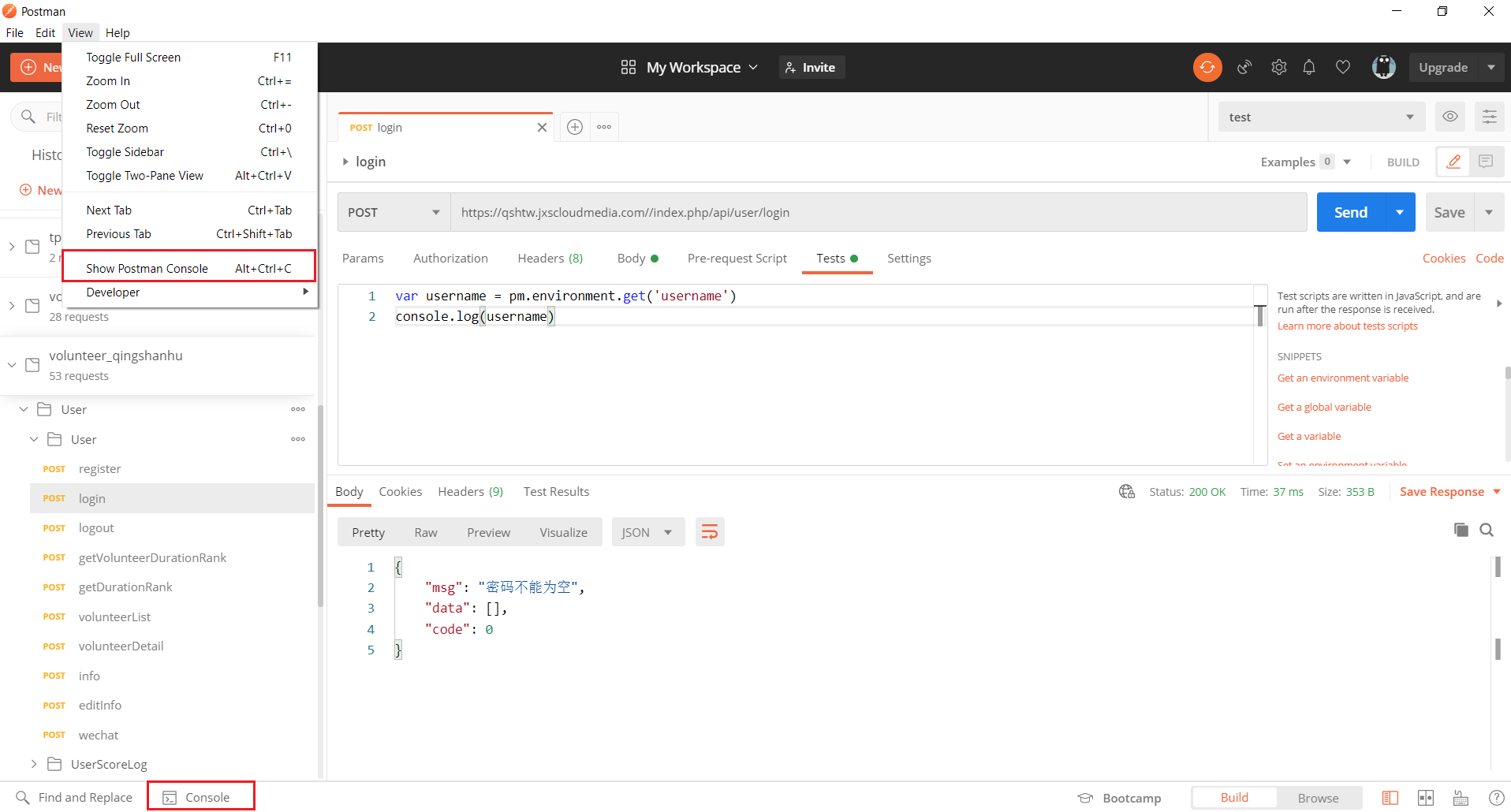Open the Developer submenu
The image size is (1511, 812).
click(189, 292)
